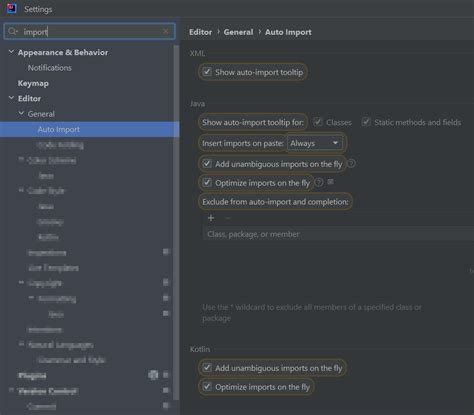This screenshot has width=474, height=415.
Task: Click the IntelliJ app icon in the title bar
Action: [12, 8]
